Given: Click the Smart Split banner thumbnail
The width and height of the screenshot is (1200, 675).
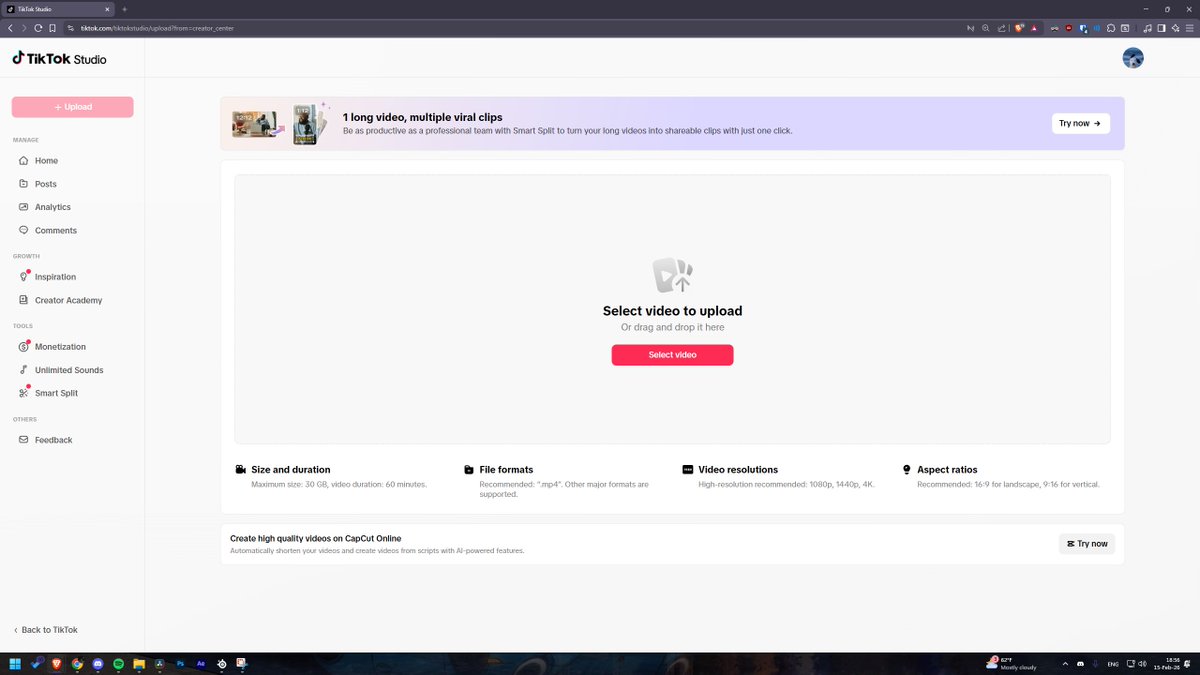Looking at the screenshot, I should (x=282, y=124).
